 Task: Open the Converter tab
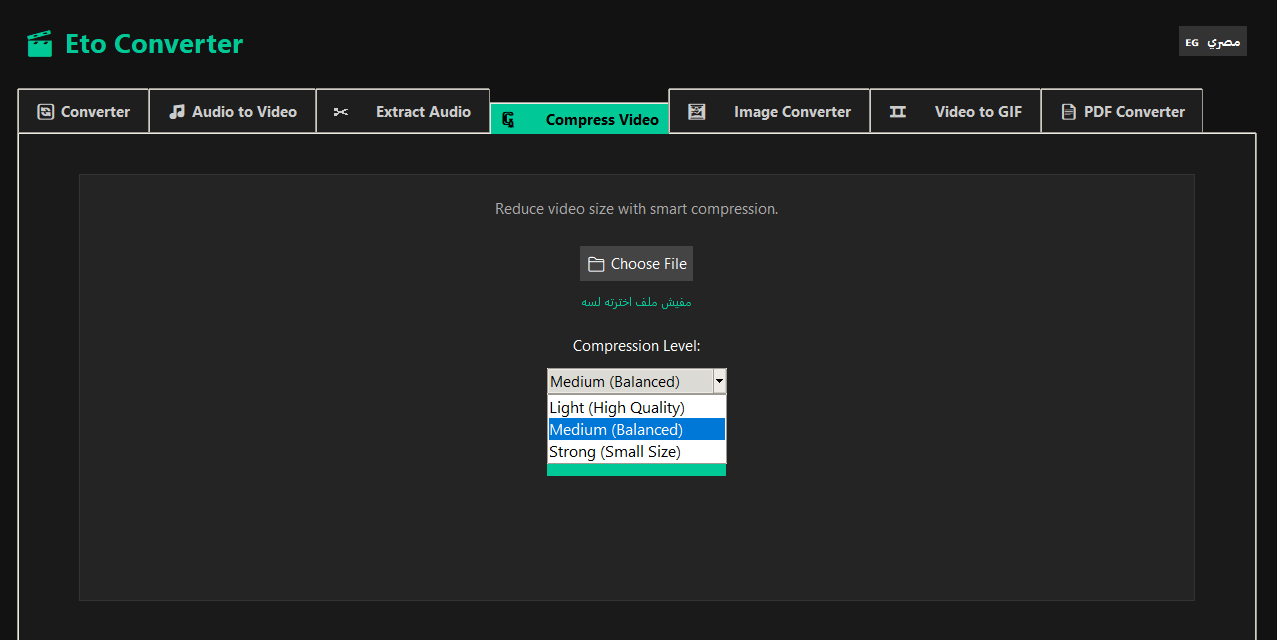[84, 111]
